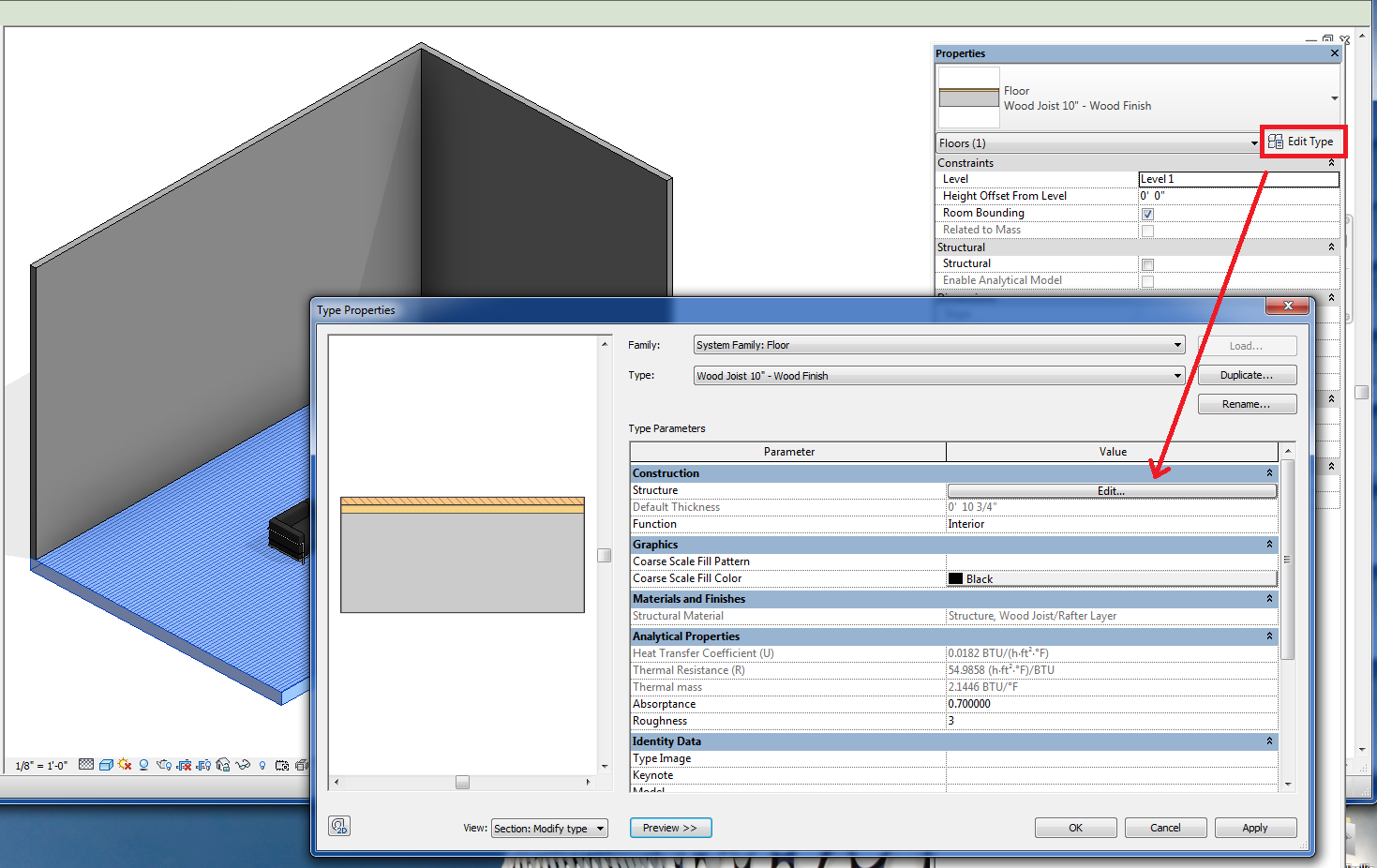Toggle the Room Bounding checkbox

[1147, 214]
